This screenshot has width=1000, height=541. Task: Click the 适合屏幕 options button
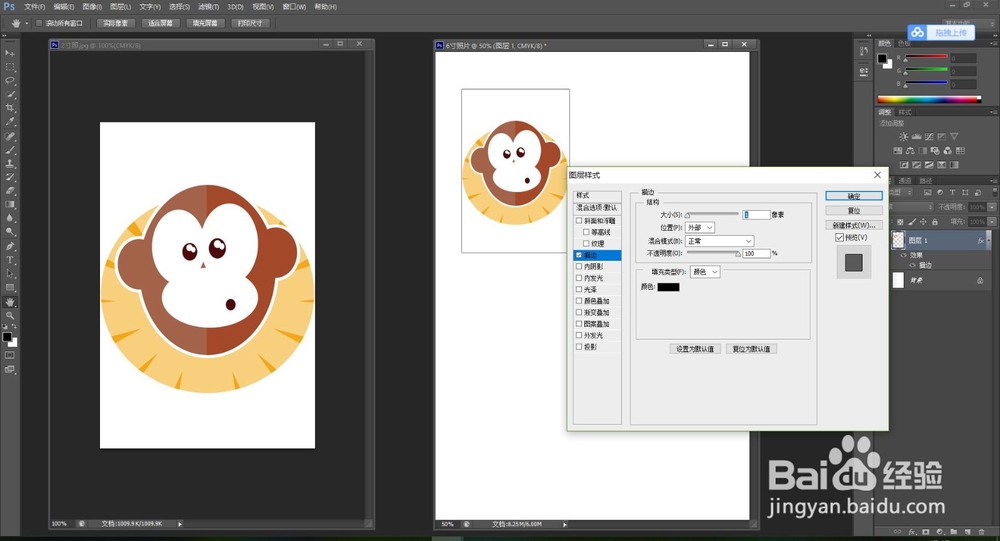tap(160, 23)
